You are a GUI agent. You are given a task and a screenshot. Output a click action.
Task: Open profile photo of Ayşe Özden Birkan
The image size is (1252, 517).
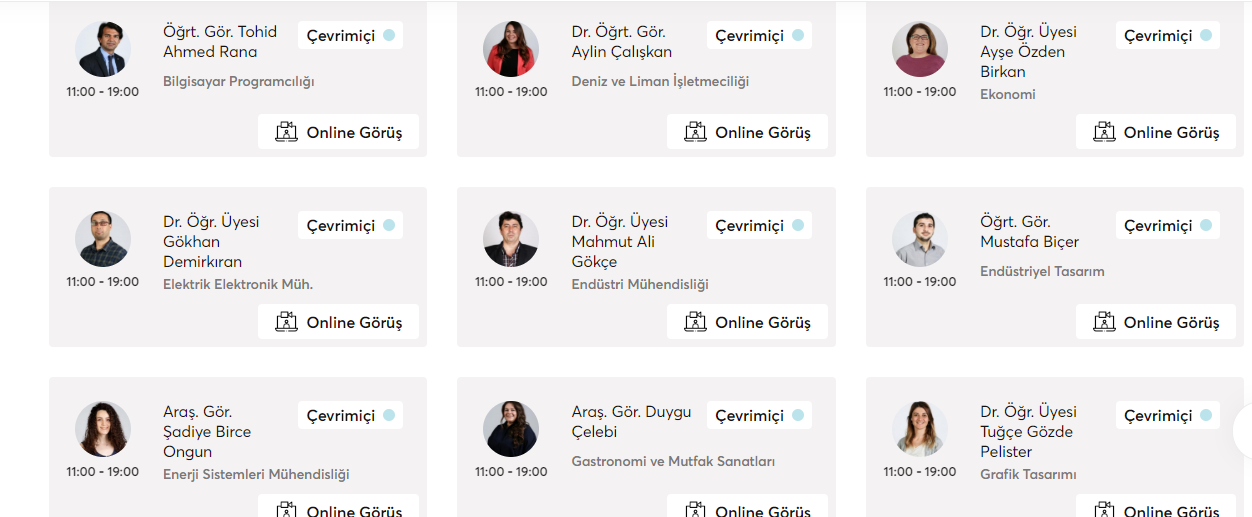click(920, 49)
